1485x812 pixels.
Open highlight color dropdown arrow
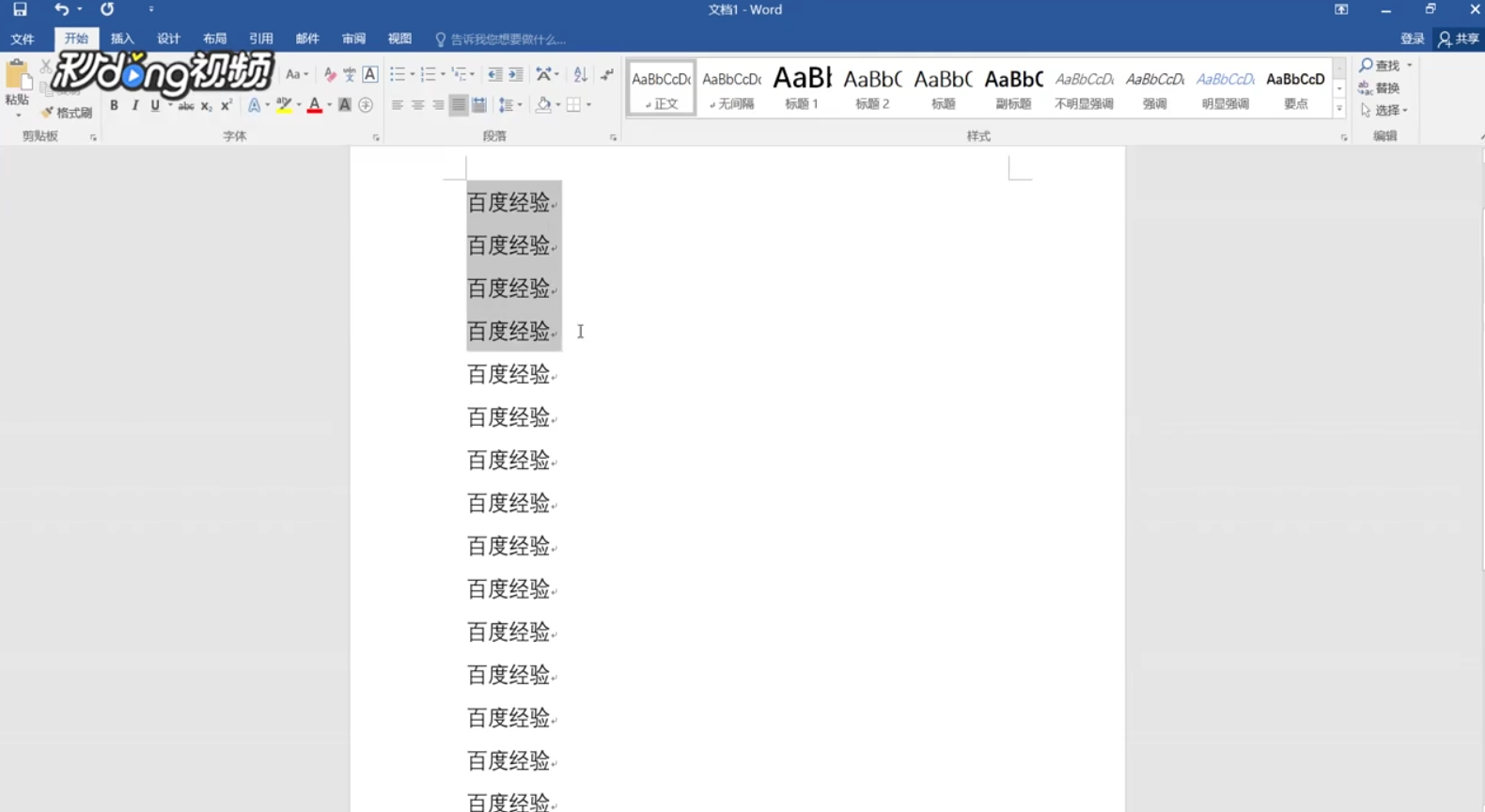298,105
